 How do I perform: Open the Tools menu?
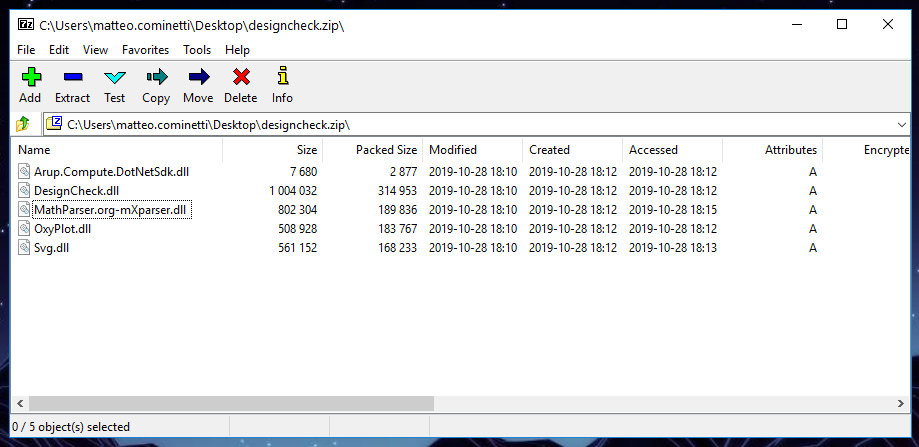[x=197, y=49]
